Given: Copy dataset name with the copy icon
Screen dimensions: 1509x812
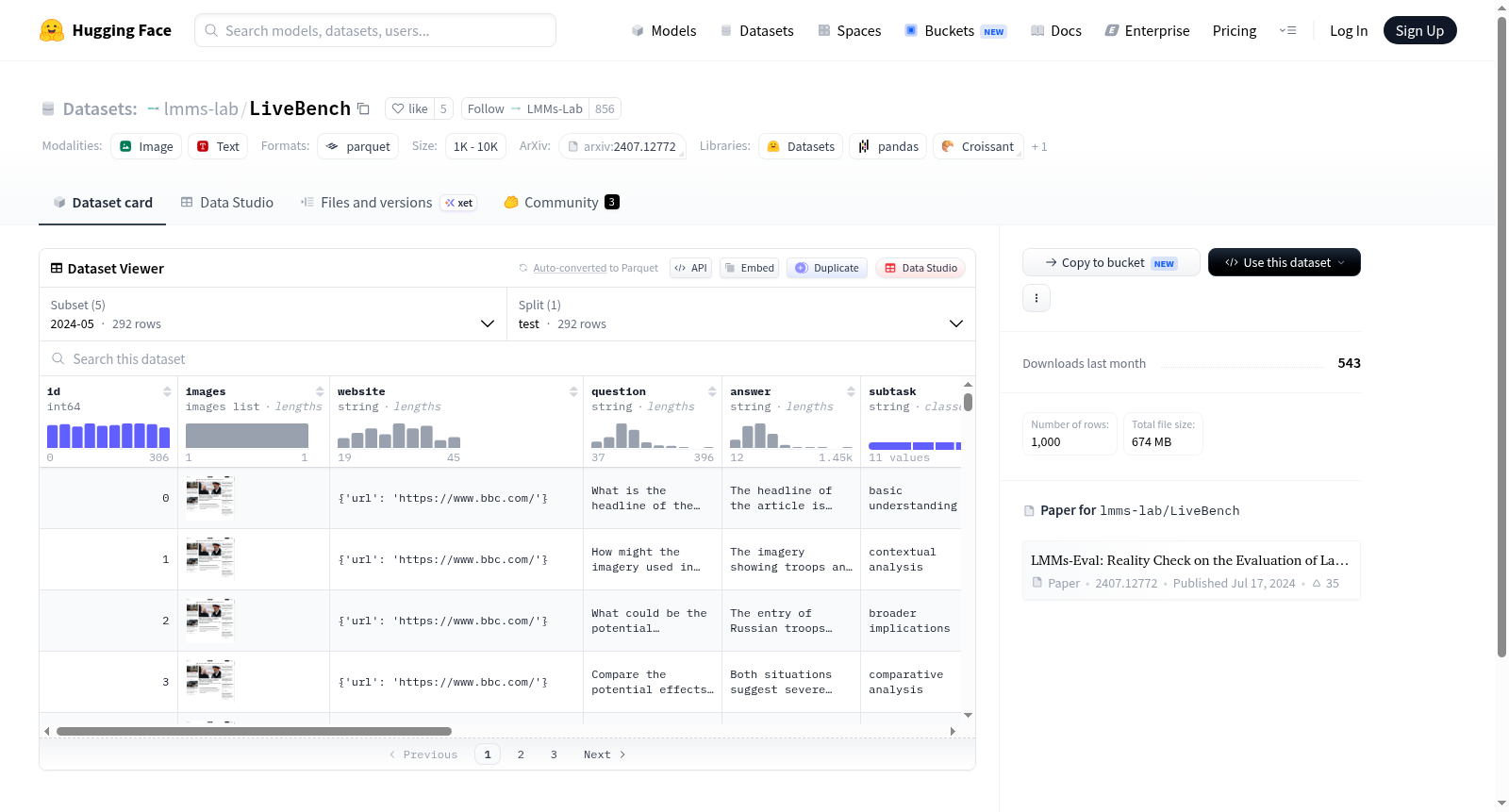Looking at the screenshot, I should tap(363, 108).
